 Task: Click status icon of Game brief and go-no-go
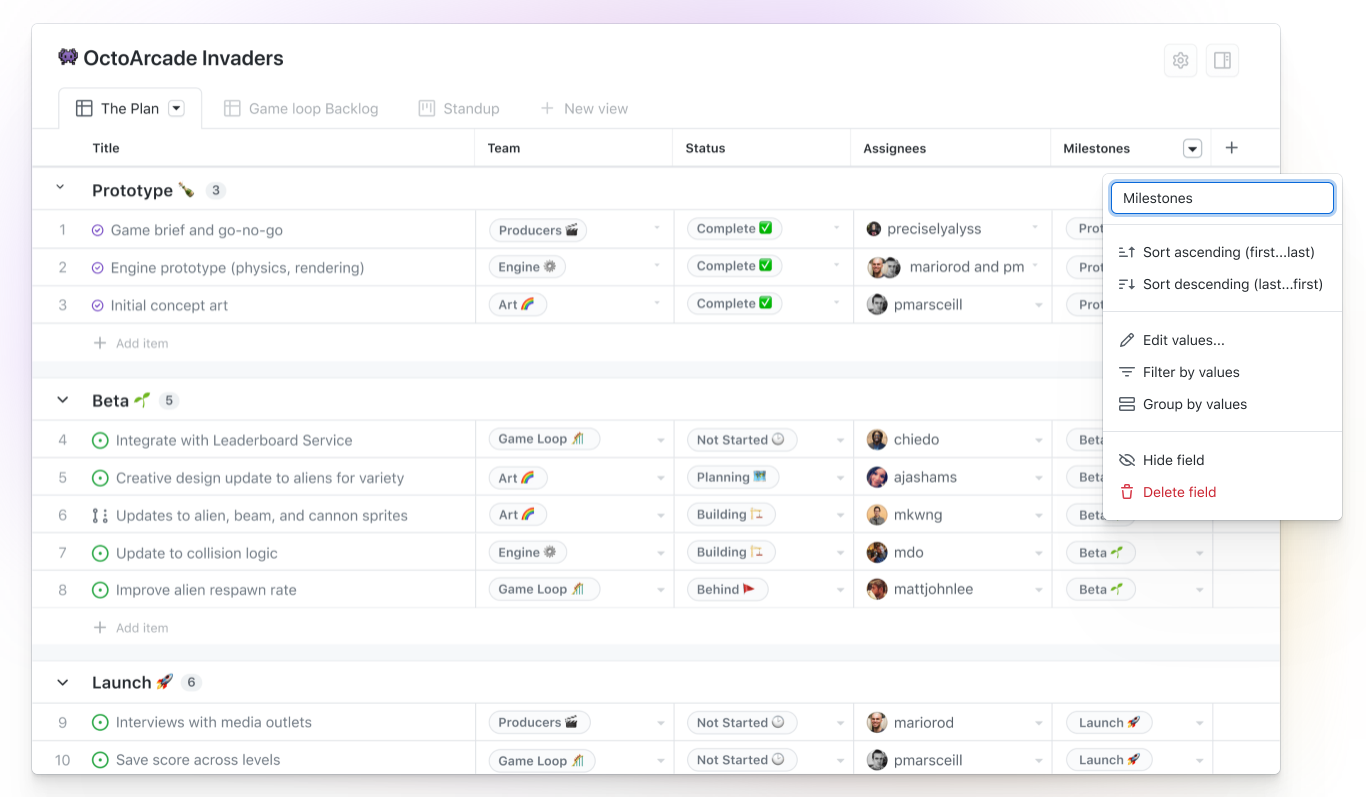click(97, 230)
